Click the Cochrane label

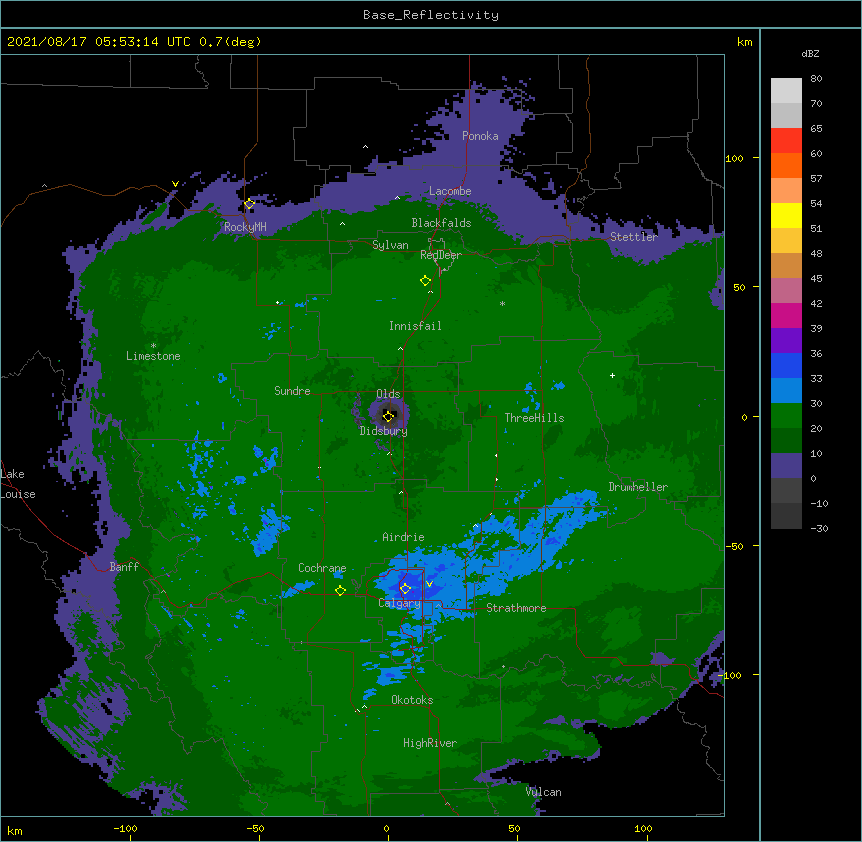click(x=322, y=568)
